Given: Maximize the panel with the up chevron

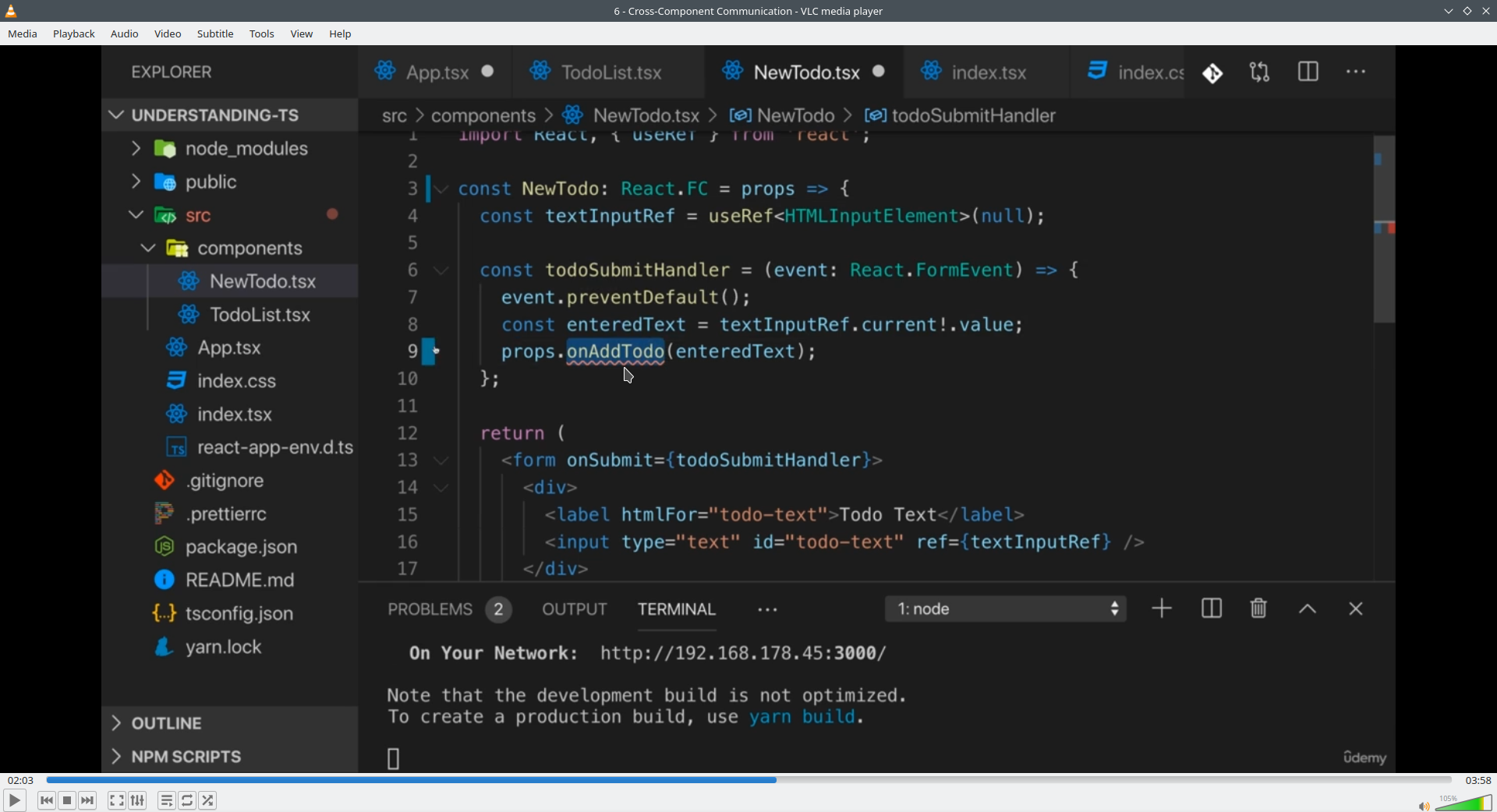Looking at the screenshot, I should [x=1308, y=609].
